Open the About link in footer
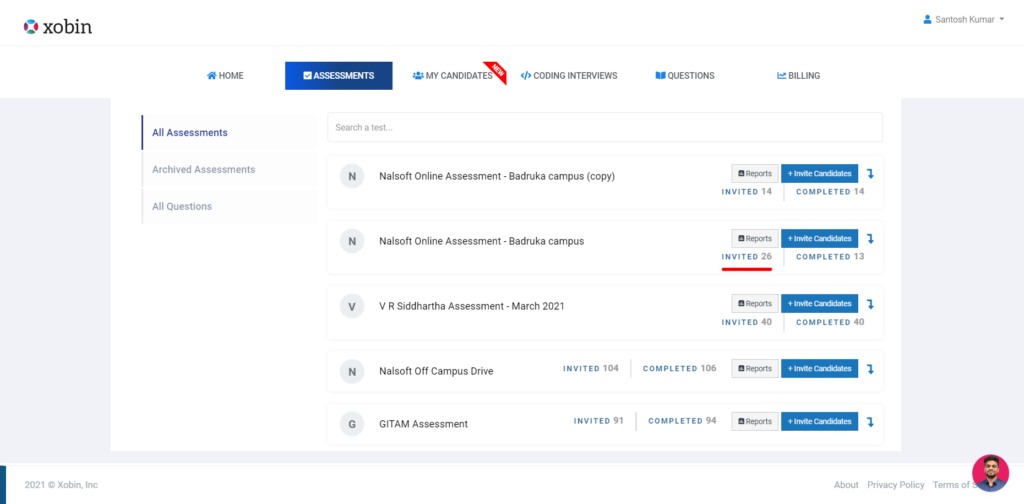Screen dimensions: 1024x504 coord(846,485)
